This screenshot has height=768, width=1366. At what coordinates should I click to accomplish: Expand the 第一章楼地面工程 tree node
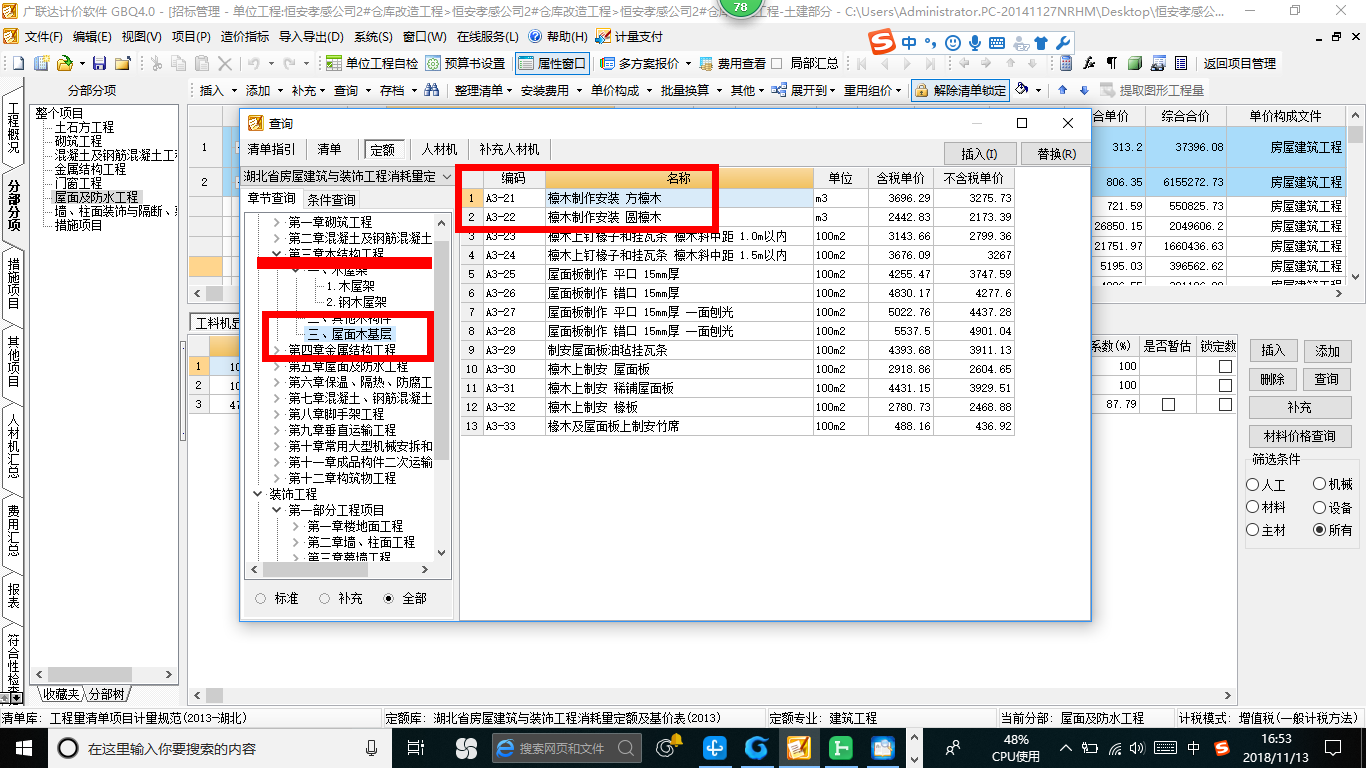click(x=296, y=526)
